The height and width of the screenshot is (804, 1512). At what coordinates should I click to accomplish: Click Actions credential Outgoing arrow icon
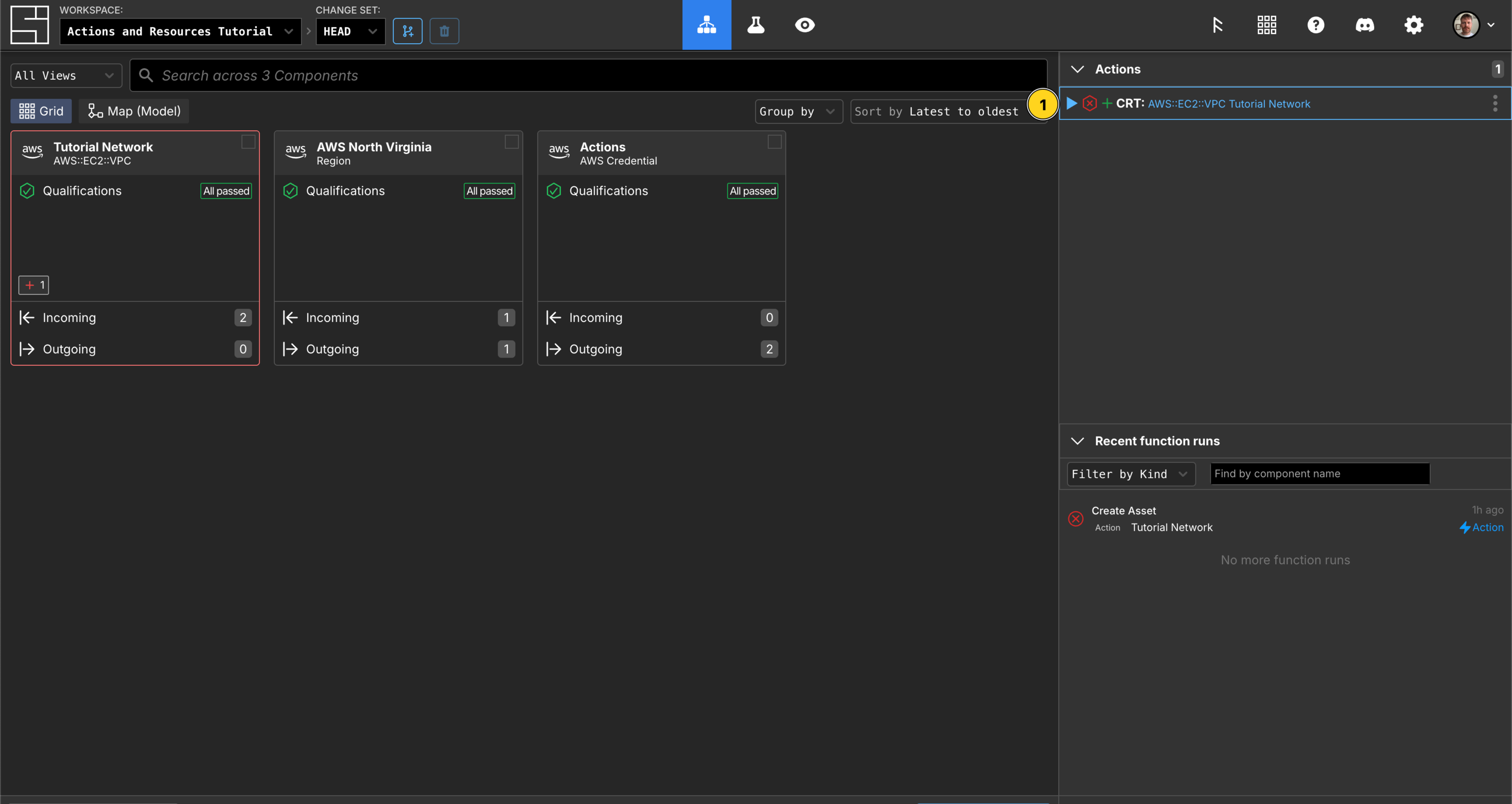click(x=554, y=349)
